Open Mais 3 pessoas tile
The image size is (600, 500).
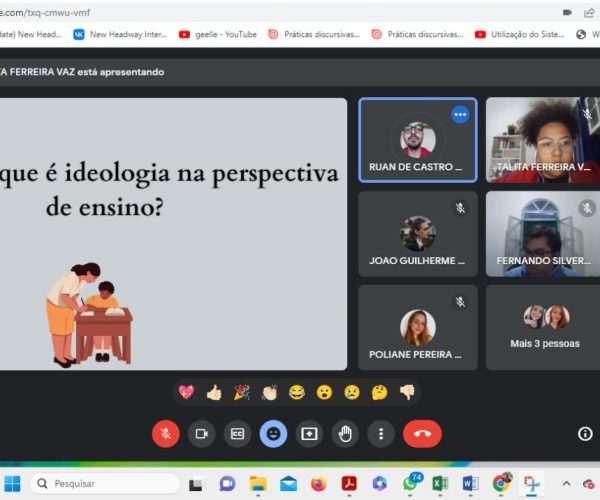(543, 327)
